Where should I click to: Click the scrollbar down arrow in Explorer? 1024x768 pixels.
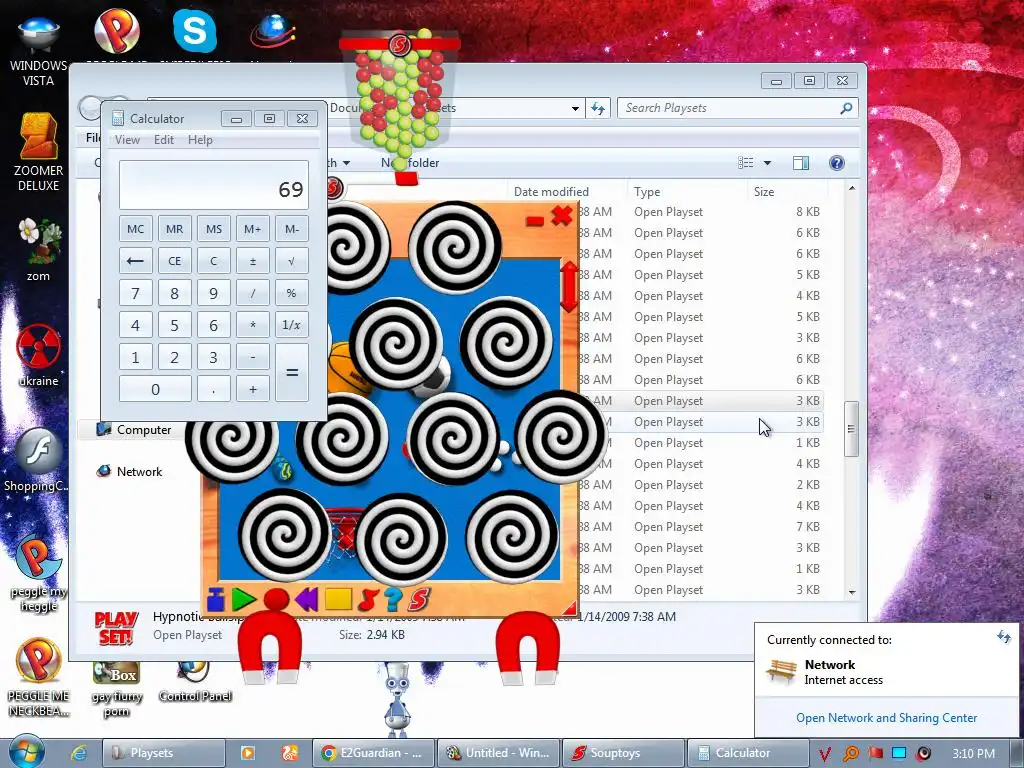(851, 592)
